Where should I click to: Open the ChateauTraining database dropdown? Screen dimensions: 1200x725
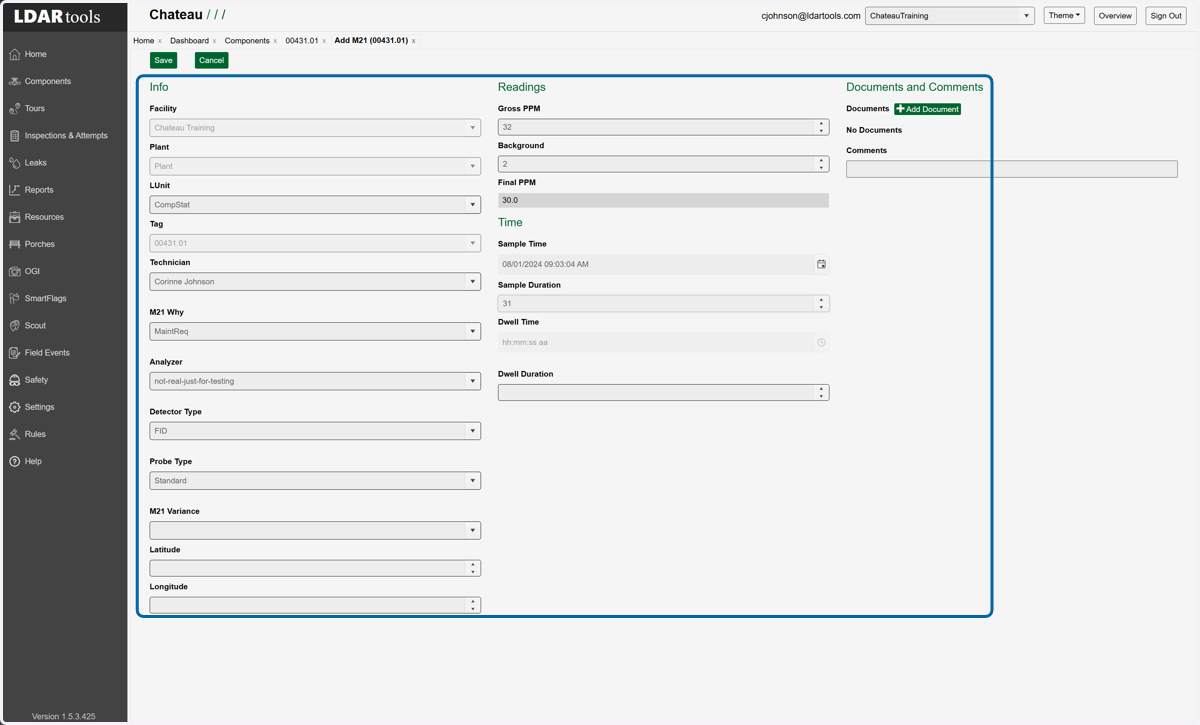(950, 16)
